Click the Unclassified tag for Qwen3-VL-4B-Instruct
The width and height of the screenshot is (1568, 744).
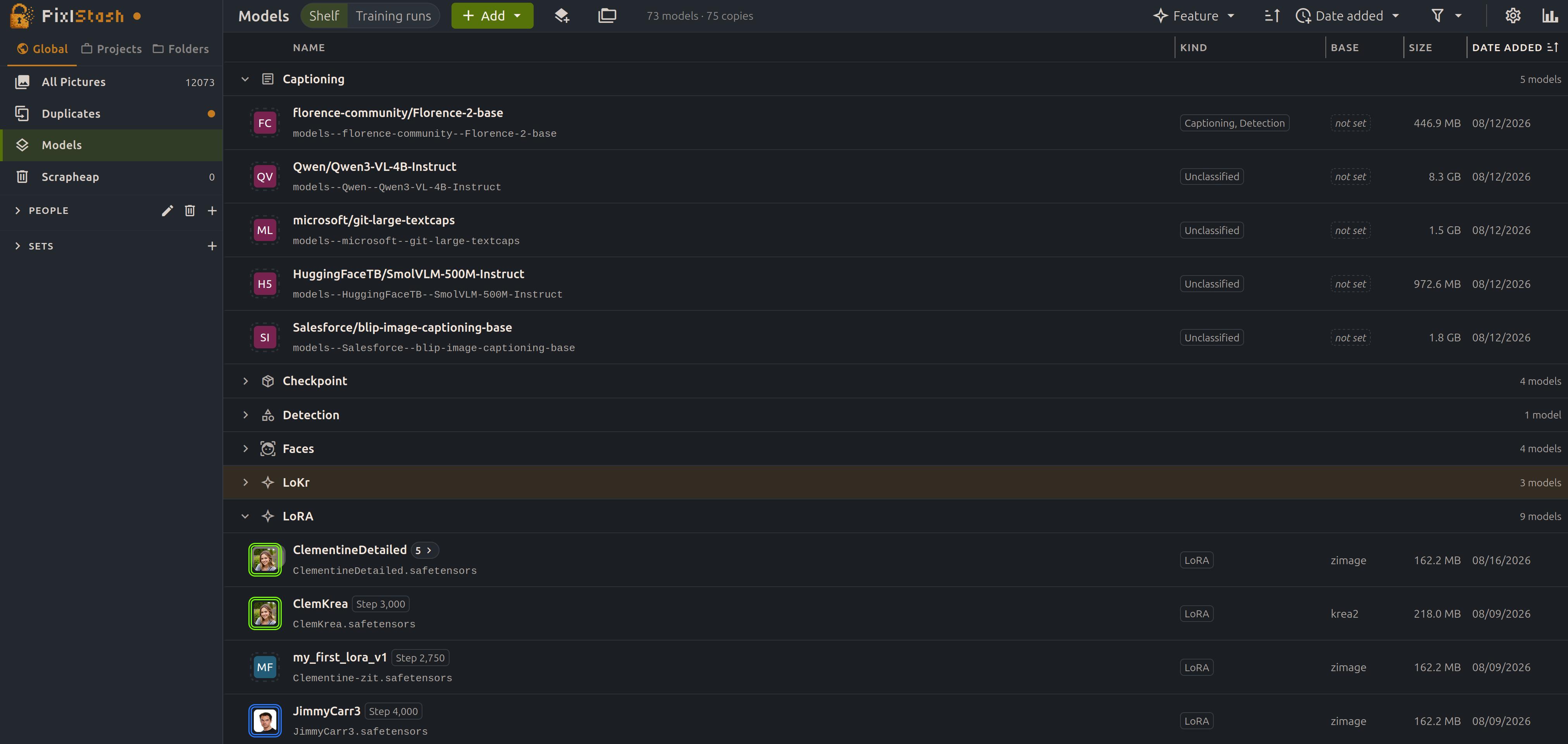click(1211, 177)
